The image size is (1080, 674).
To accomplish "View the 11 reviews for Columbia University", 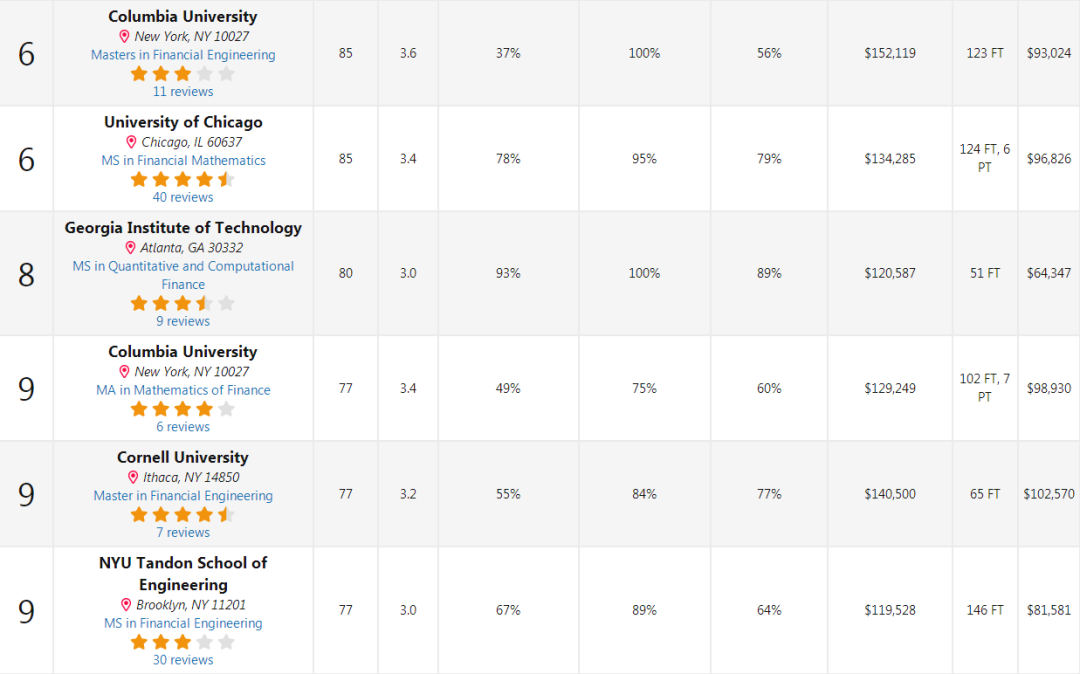I will tap(183, 92).
